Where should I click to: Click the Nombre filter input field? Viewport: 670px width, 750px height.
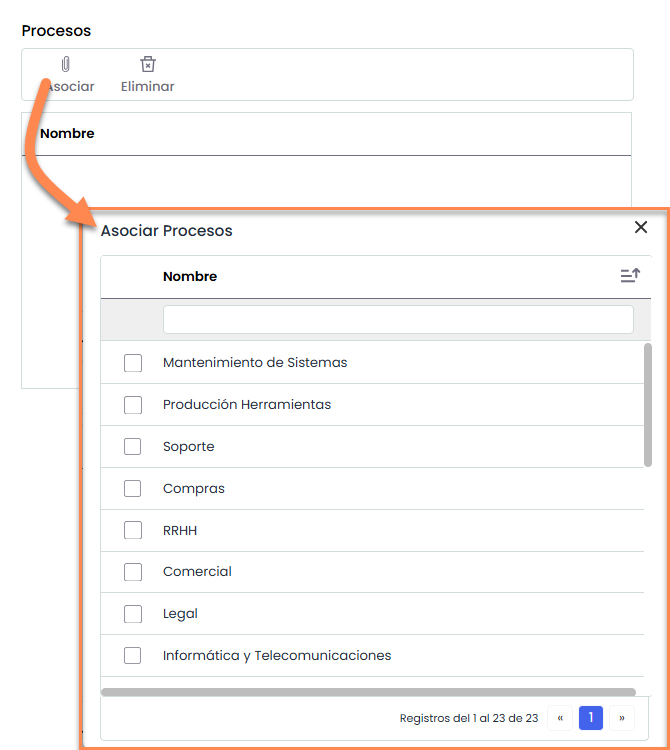coord(398,319)
